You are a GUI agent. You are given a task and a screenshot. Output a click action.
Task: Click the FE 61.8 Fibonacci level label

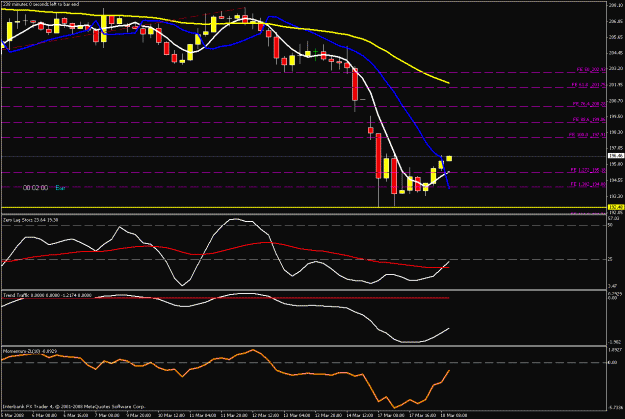click(588, 85)
